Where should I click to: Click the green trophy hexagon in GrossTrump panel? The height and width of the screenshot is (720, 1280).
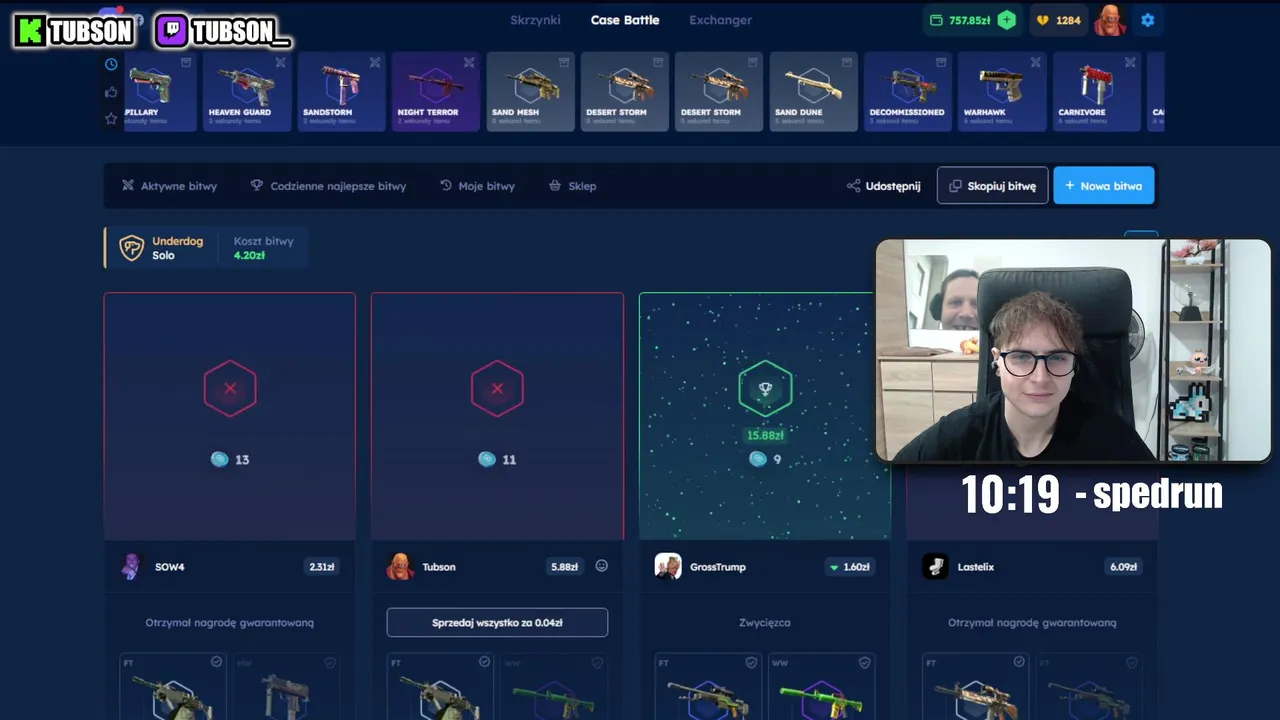tap(765, 388)
